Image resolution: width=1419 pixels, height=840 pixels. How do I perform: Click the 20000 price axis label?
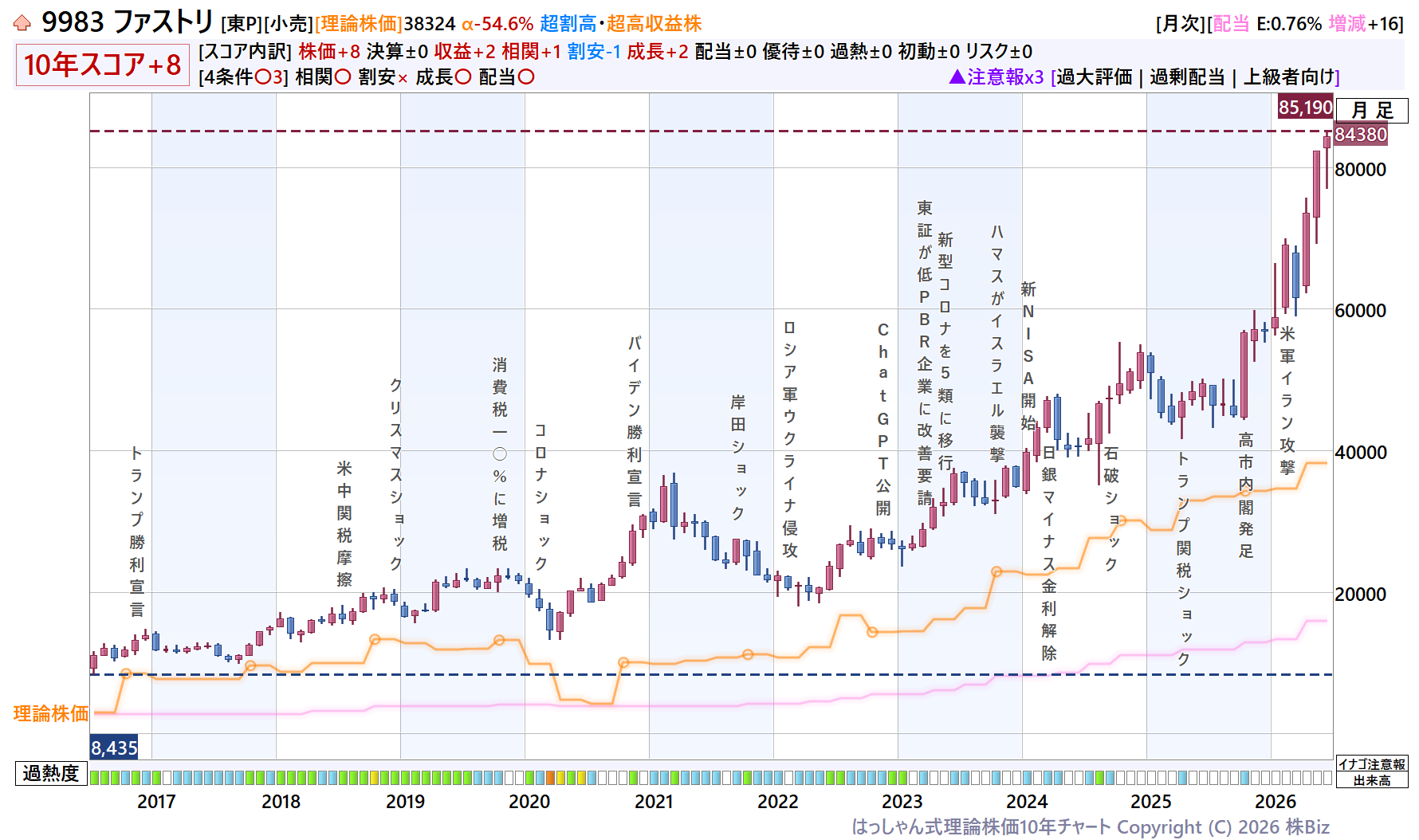[1360, 595]
